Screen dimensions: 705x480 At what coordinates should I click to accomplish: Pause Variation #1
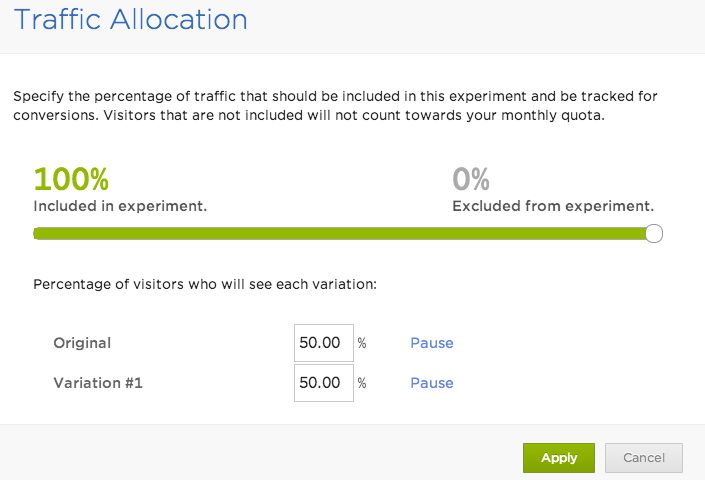tap(431, 383)
